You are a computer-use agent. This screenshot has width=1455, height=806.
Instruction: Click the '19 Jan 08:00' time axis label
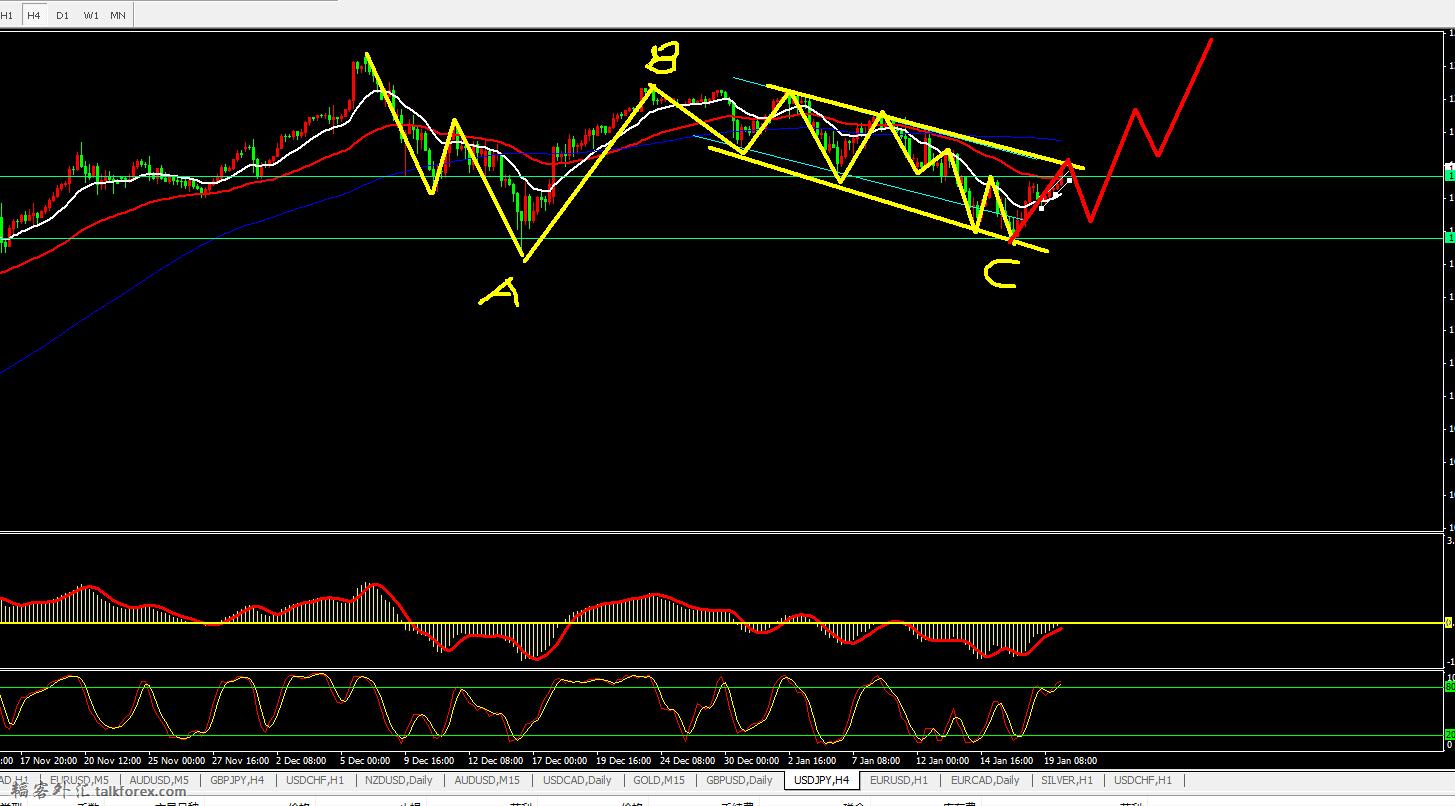pos(1070,760)
